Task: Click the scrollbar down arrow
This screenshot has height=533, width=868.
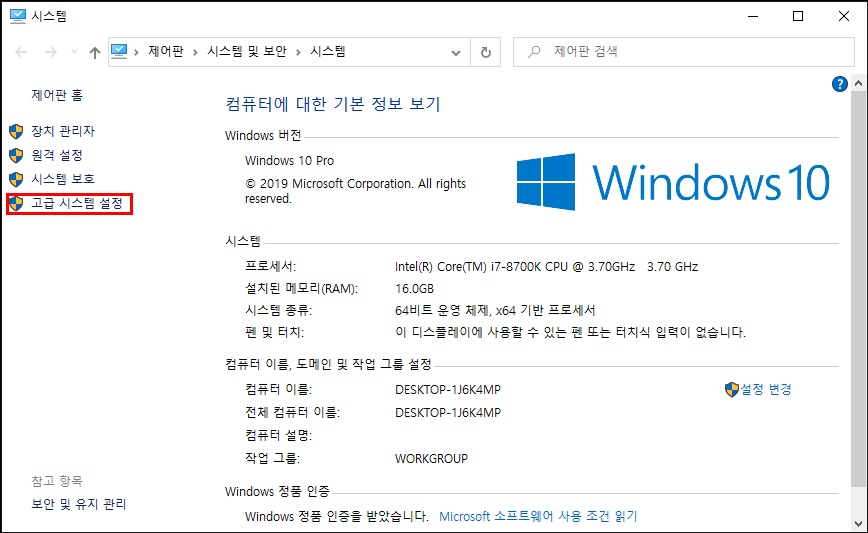Action: pos(859,523)
